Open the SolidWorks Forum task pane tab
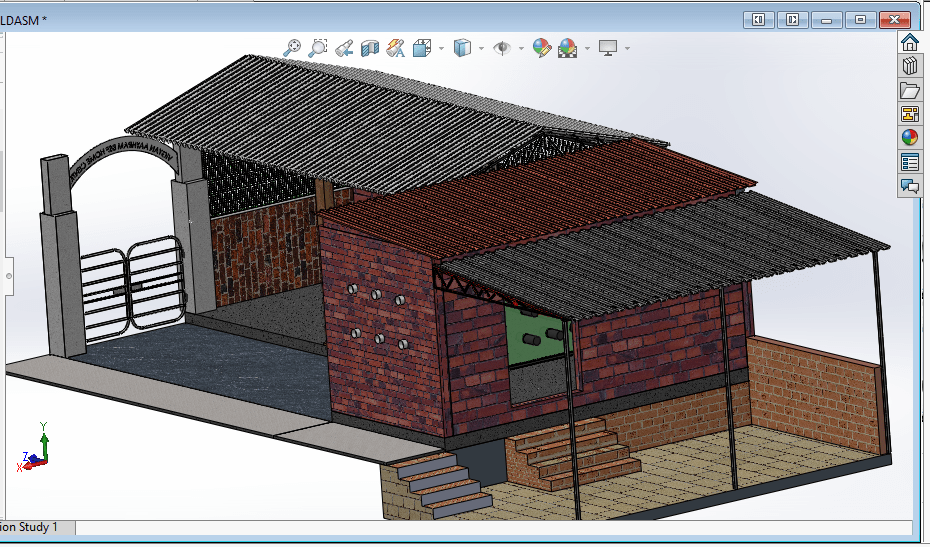This screenshot has width=930, height=547. (x=909, y=186)
